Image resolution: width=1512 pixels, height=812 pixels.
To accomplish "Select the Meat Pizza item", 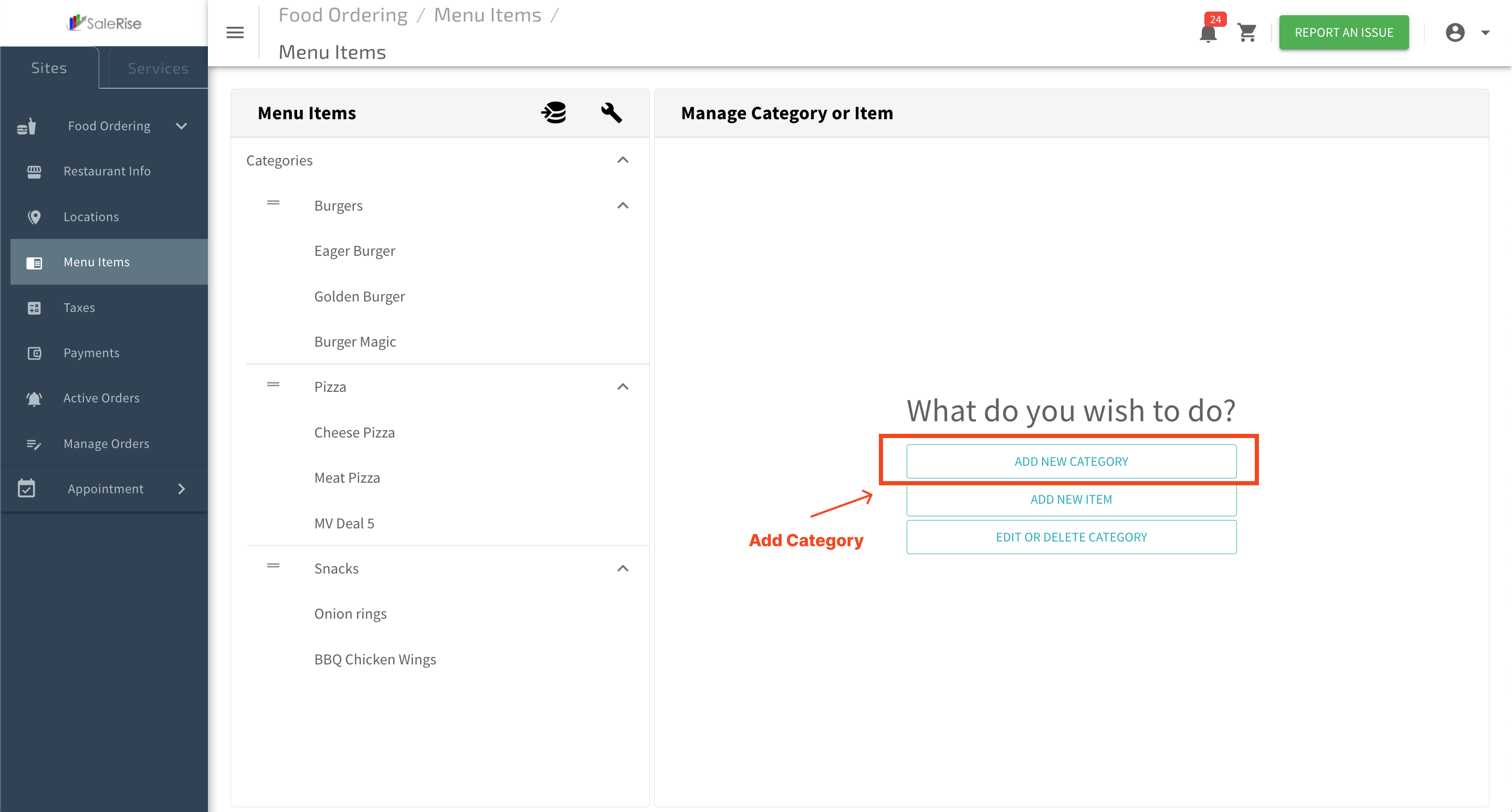I will coord(347,478).
